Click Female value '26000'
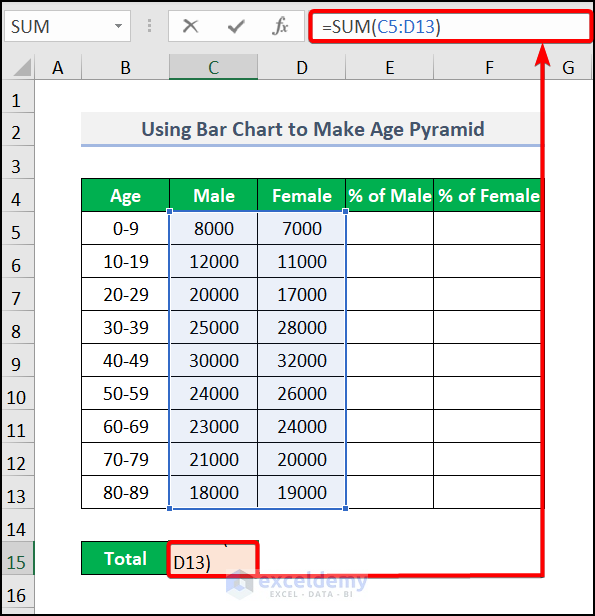Screen dimensions: 595x616 pos(302,393)
